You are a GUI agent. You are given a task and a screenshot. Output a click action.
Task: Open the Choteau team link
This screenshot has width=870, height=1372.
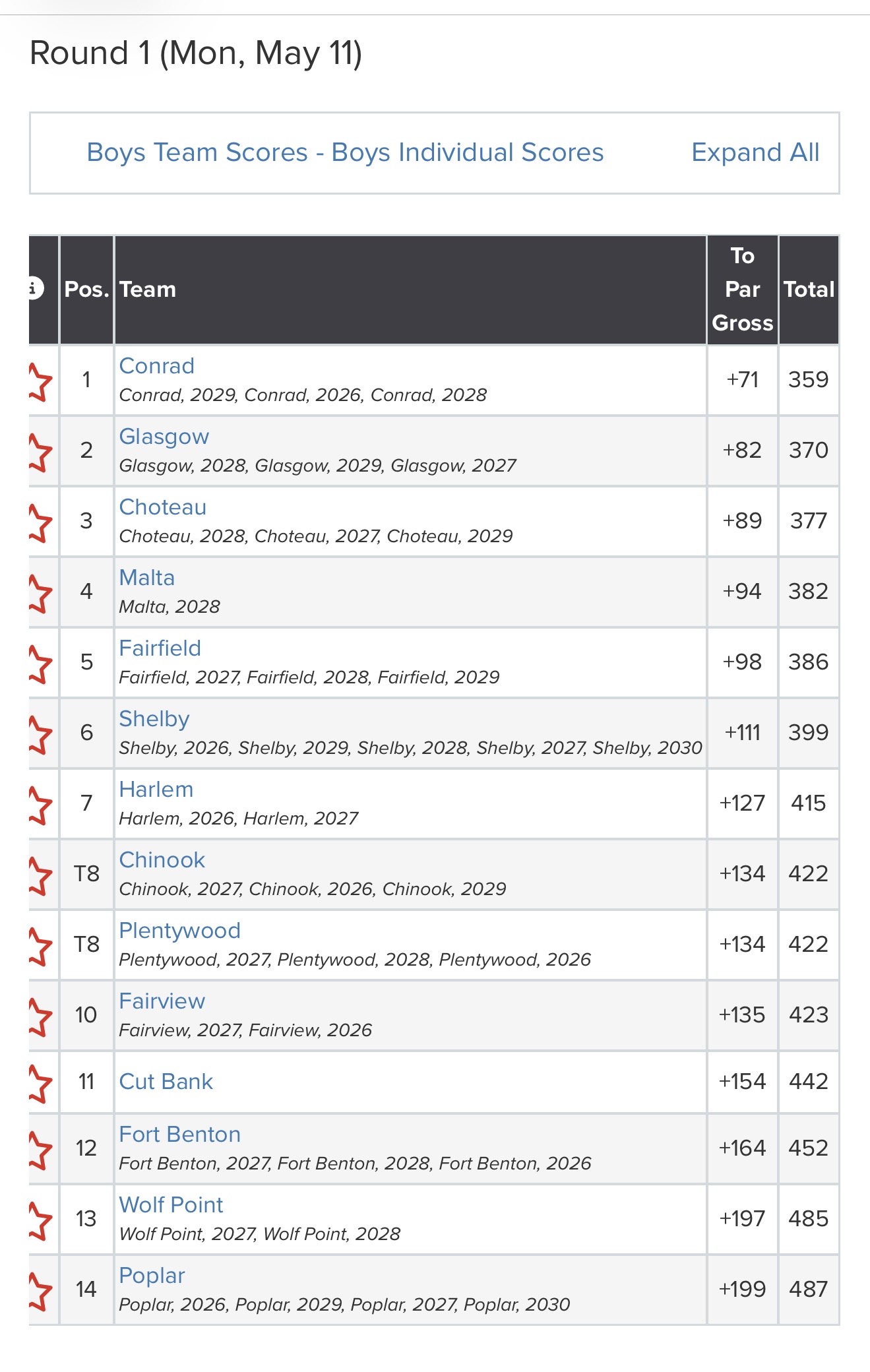pos(163,507)
